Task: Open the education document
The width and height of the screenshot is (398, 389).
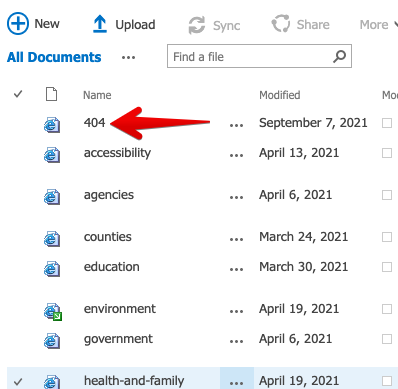Action: coord(112,267)
